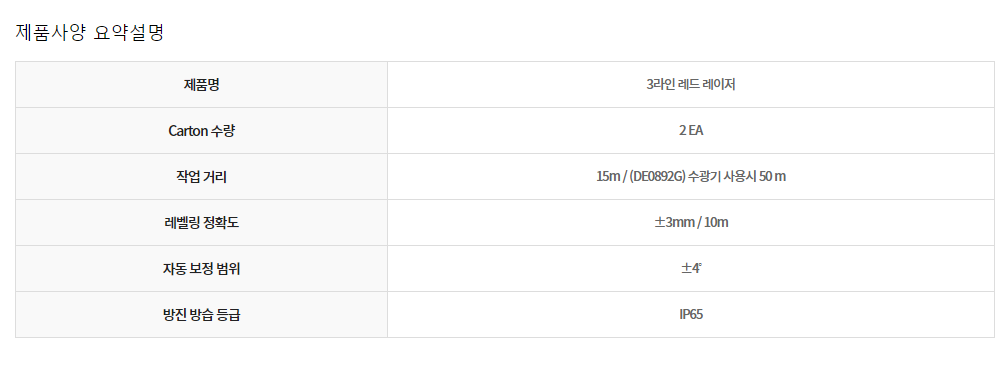Click the ±3mm / 10m accuracy value
The height and width of the screenshot is (383, 1007).
[691, 222]
